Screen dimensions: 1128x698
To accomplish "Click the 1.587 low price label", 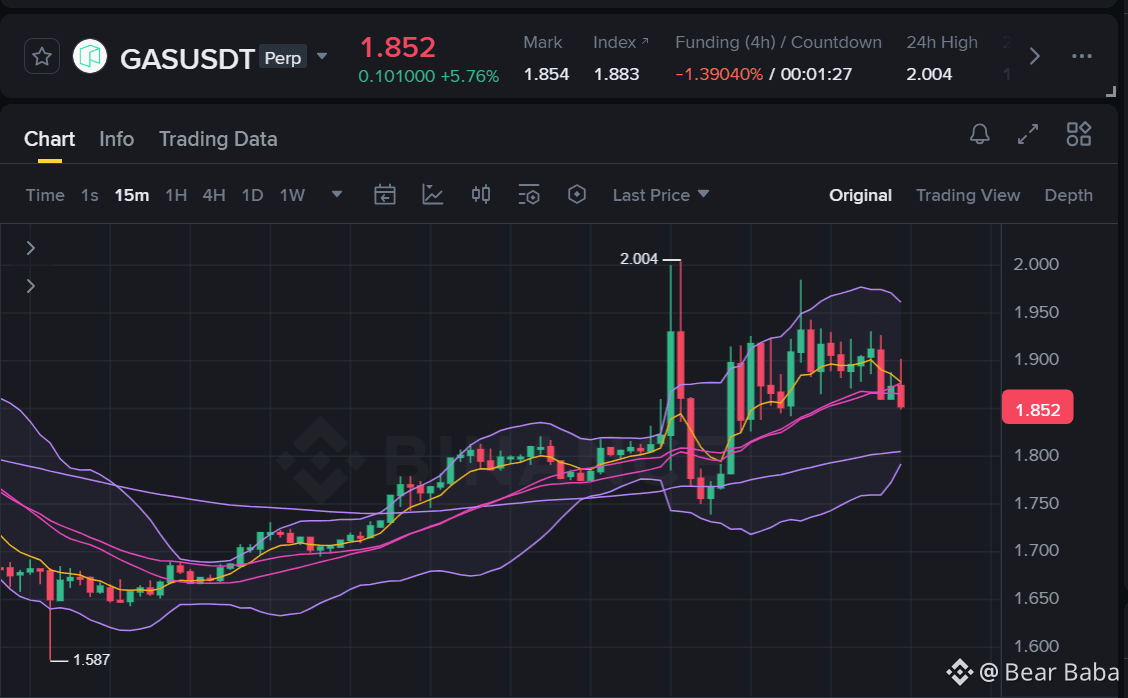I will (91, 659).
